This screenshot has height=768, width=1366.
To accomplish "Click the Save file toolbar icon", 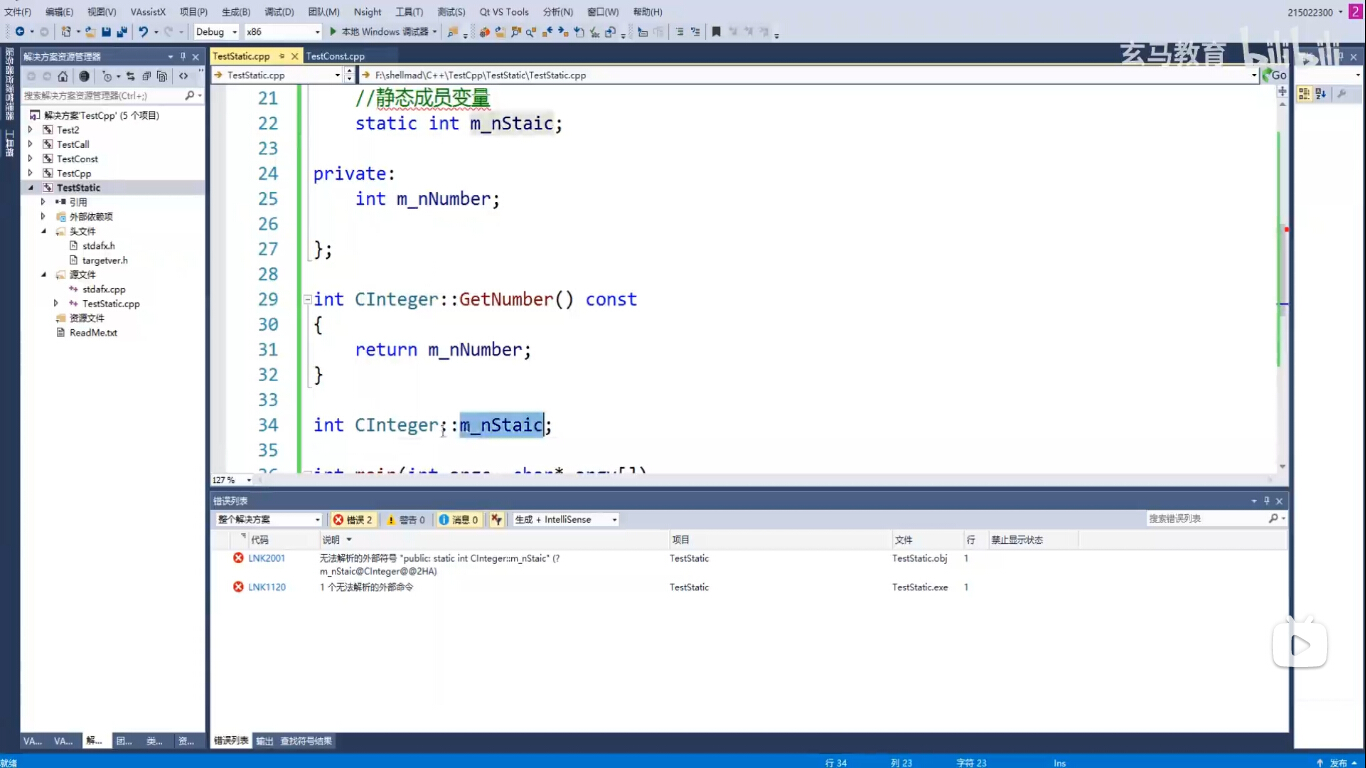I will tap(106, 32).
